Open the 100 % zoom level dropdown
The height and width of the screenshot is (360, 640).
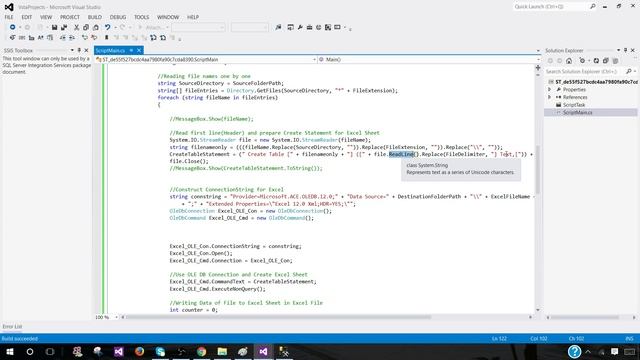pos(116,317)
